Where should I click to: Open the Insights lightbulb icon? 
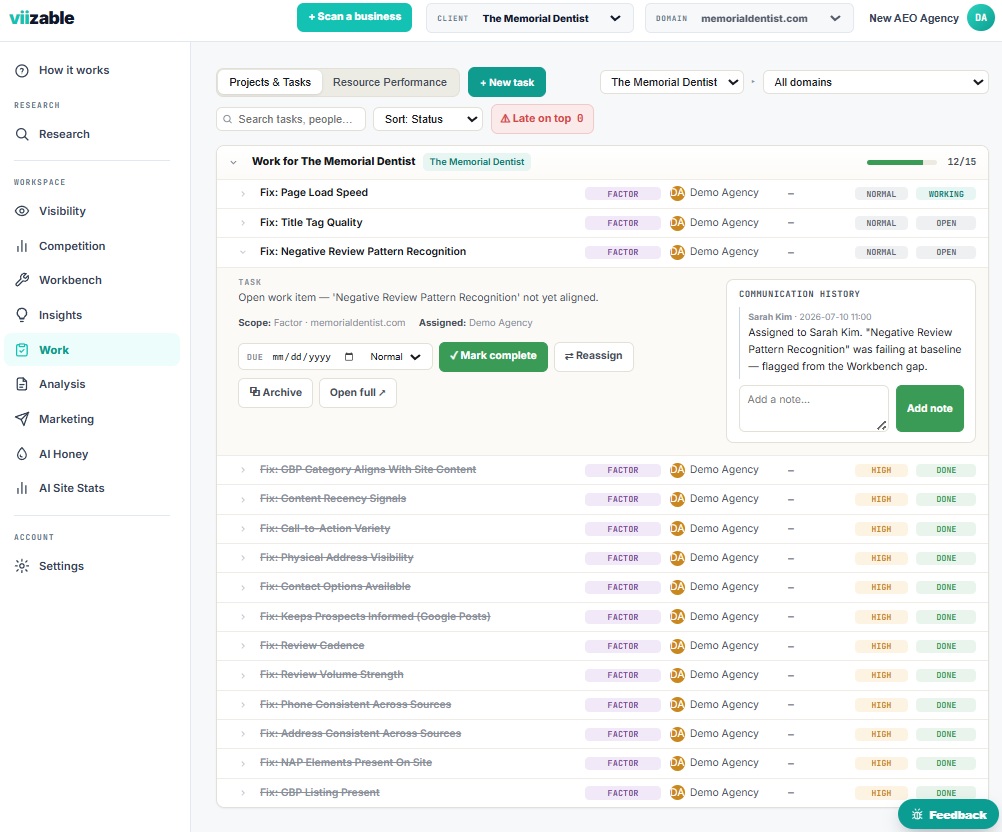(x=22, y=315)
